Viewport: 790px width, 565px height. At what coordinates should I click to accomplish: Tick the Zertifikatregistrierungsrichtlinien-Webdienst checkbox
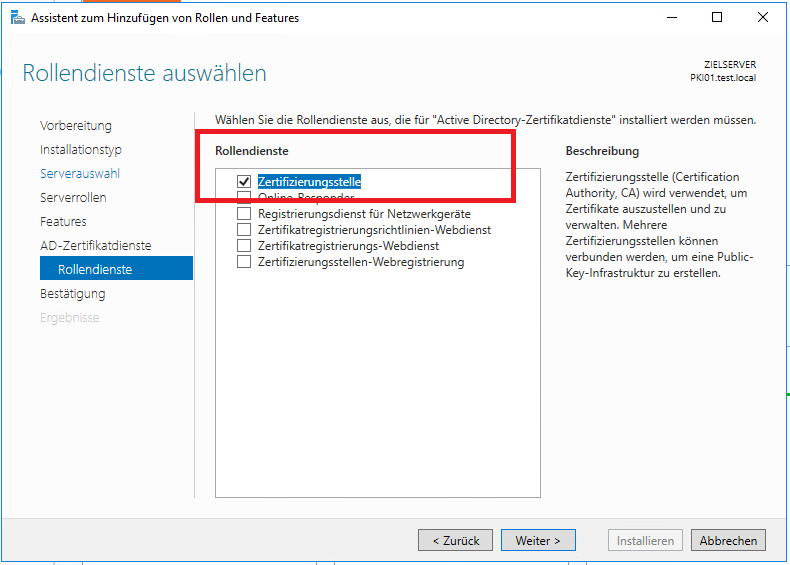click(243, 230)
